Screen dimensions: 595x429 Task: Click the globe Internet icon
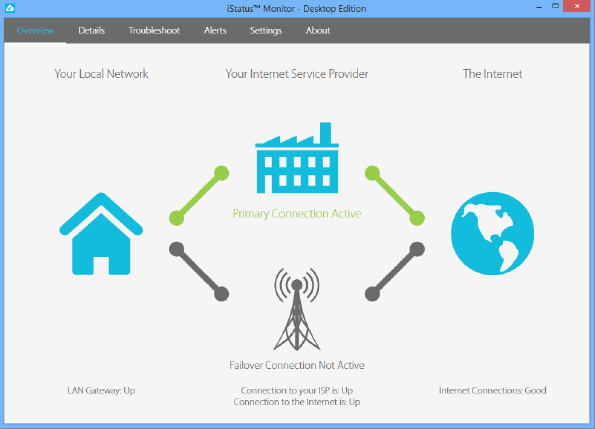(x=493, y=233)
